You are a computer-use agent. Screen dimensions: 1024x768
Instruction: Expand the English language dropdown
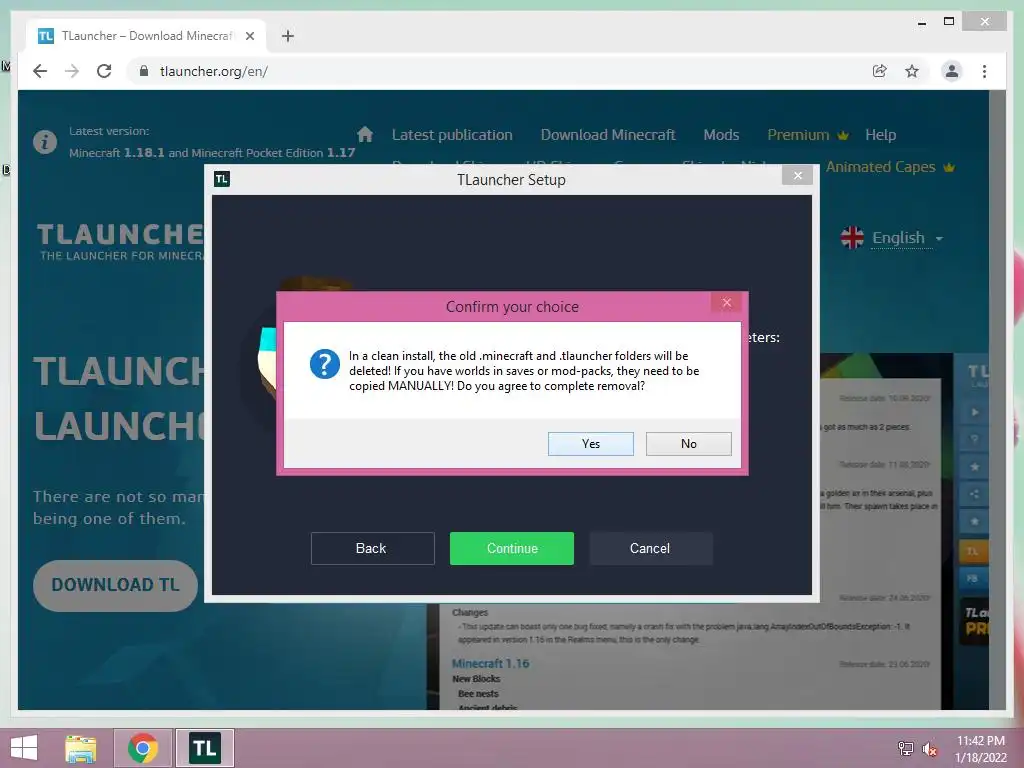[x=907, y=238]
